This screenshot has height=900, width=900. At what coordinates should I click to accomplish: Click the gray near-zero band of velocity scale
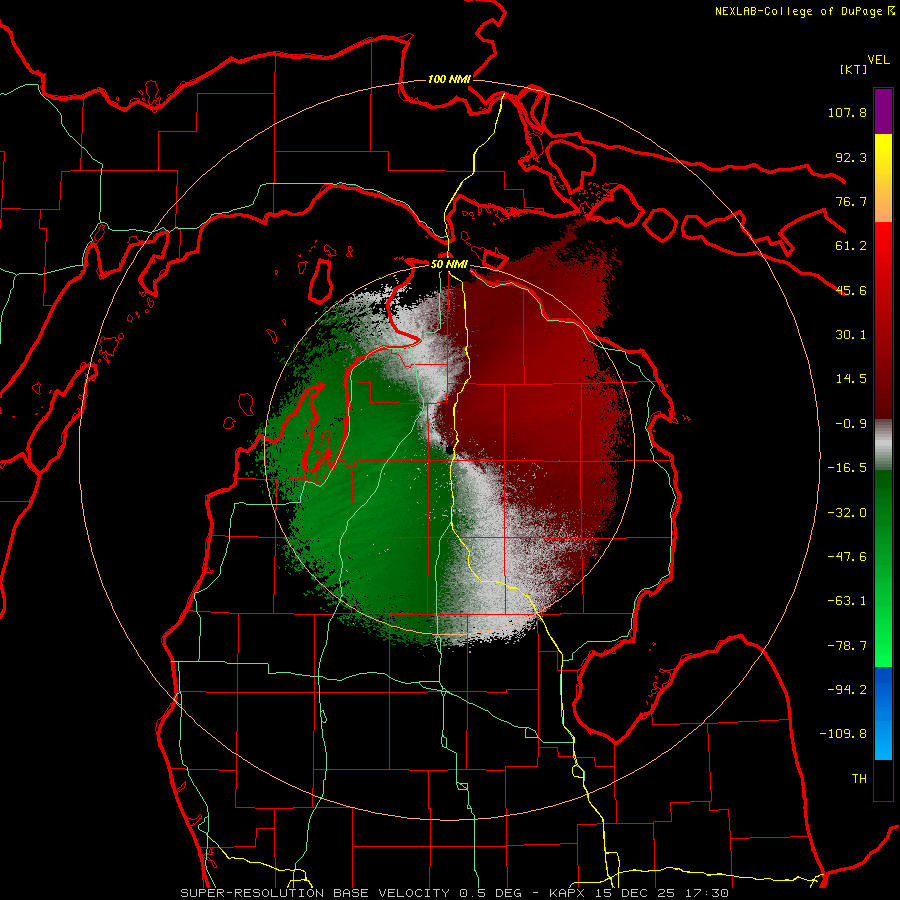click(x=883, y=444)
